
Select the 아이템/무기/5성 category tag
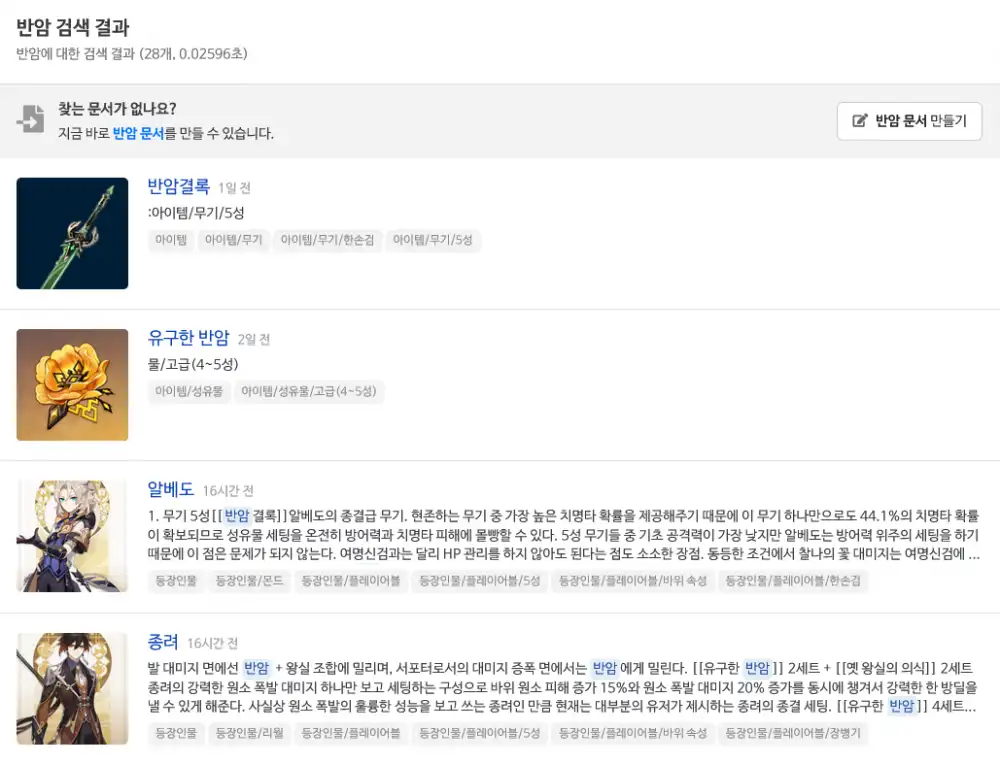(x=433, y=240)
